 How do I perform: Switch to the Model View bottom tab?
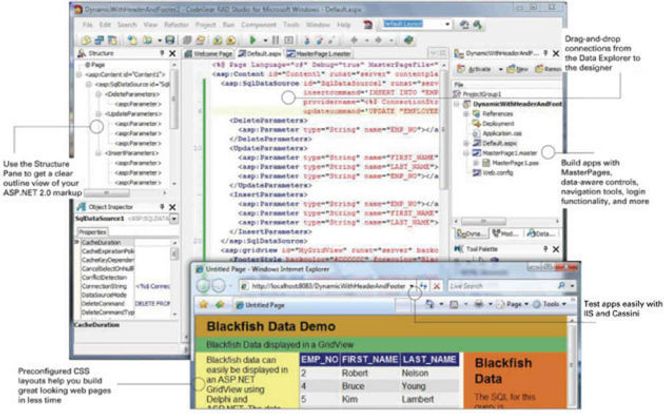(x=506, y=233)
